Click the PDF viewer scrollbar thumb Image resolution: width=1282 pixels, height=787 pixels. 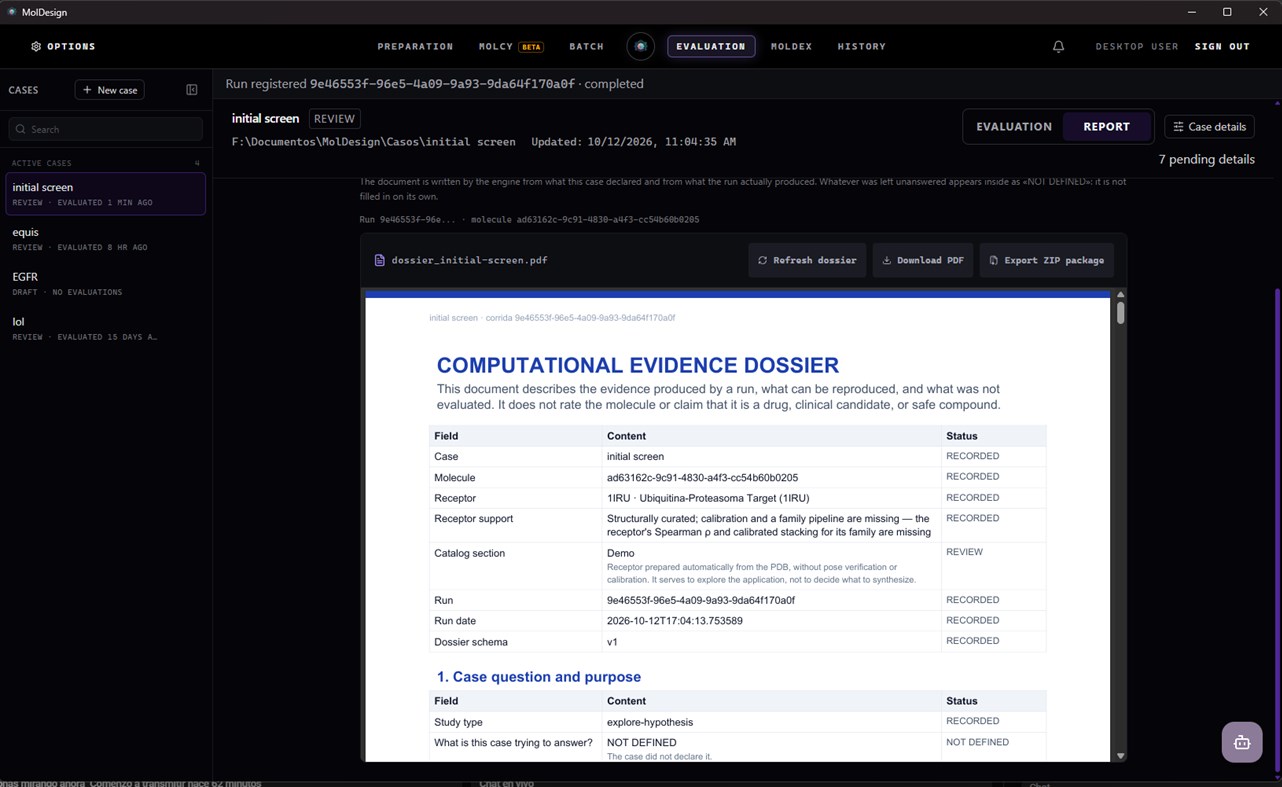[x=1120, y=313]
